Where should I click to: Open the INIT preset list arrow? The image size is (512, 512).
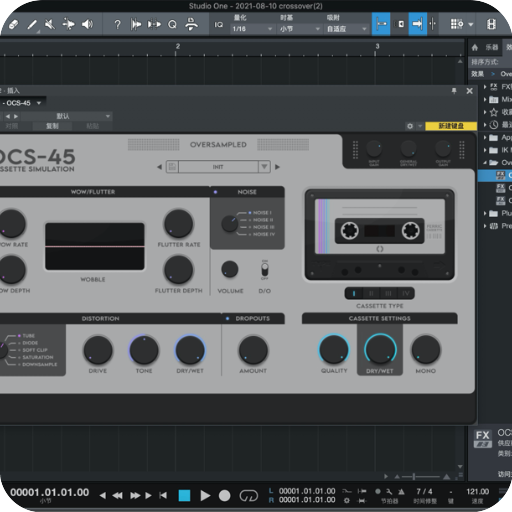click(264, 166)
